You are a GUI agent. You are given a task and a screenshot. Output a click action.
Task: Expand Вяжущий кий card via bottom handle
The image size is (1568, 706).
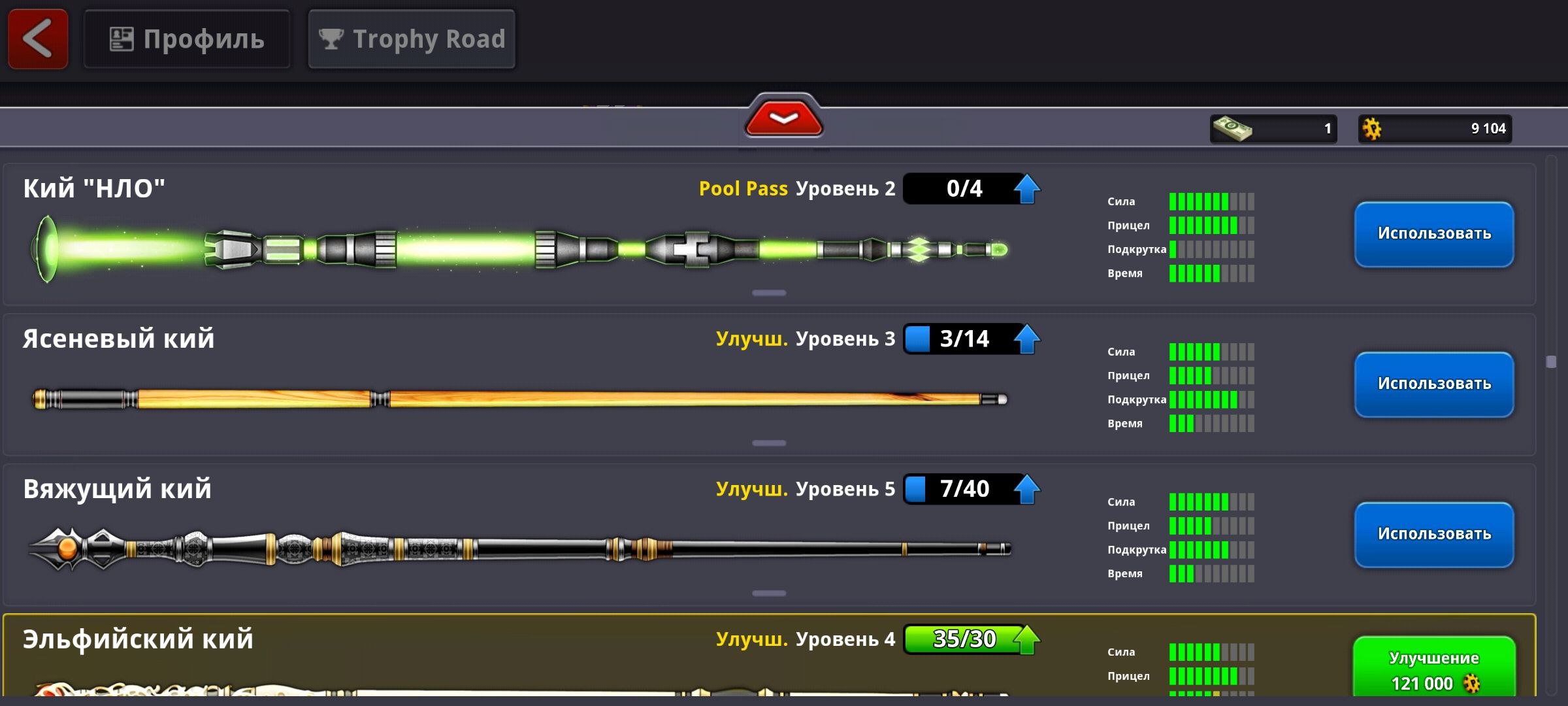point(769,594)
